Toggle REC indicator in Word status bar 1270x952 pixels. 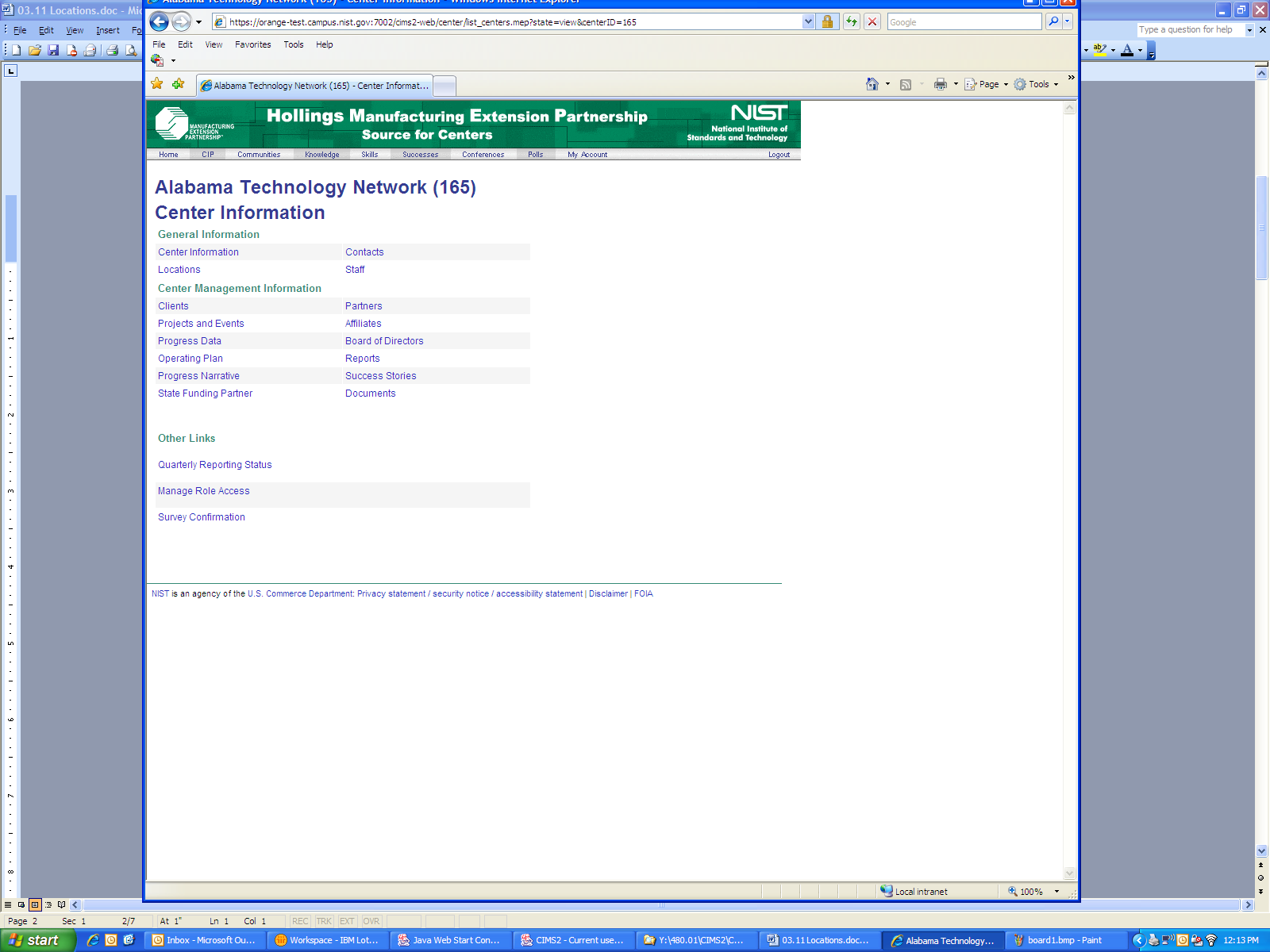(300, 921)
